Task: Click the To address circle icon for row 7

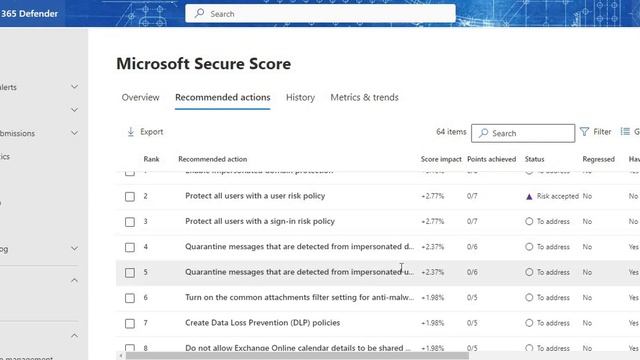Action: pos(529,323)
